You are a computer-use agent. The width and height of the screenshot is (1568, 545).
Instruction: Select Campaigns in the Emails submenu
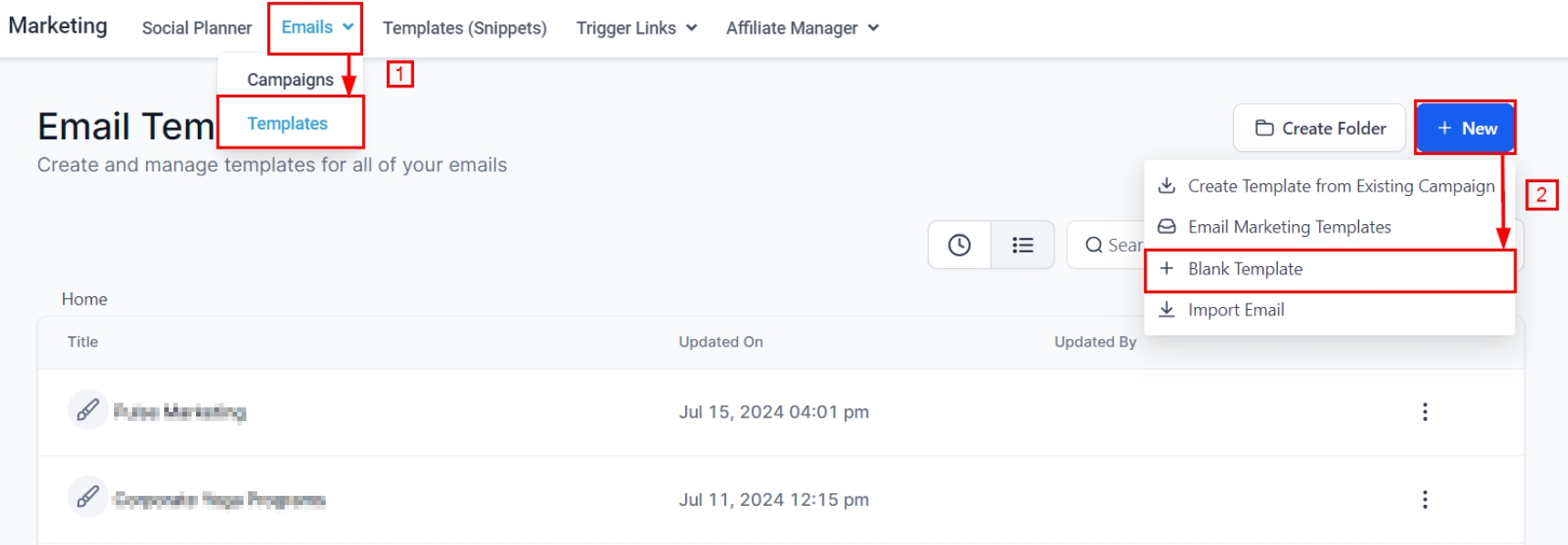click(x=290, y=80)
